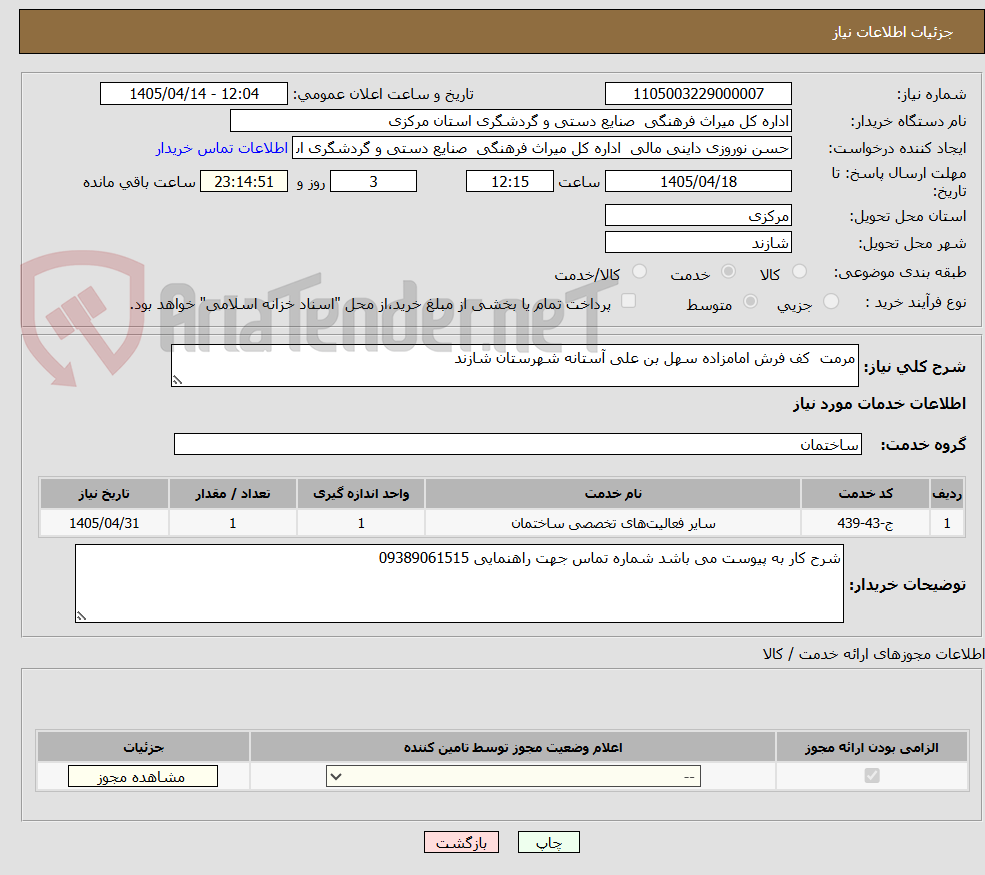
Task: Click the general need description textarea
Action: point(514,365)
